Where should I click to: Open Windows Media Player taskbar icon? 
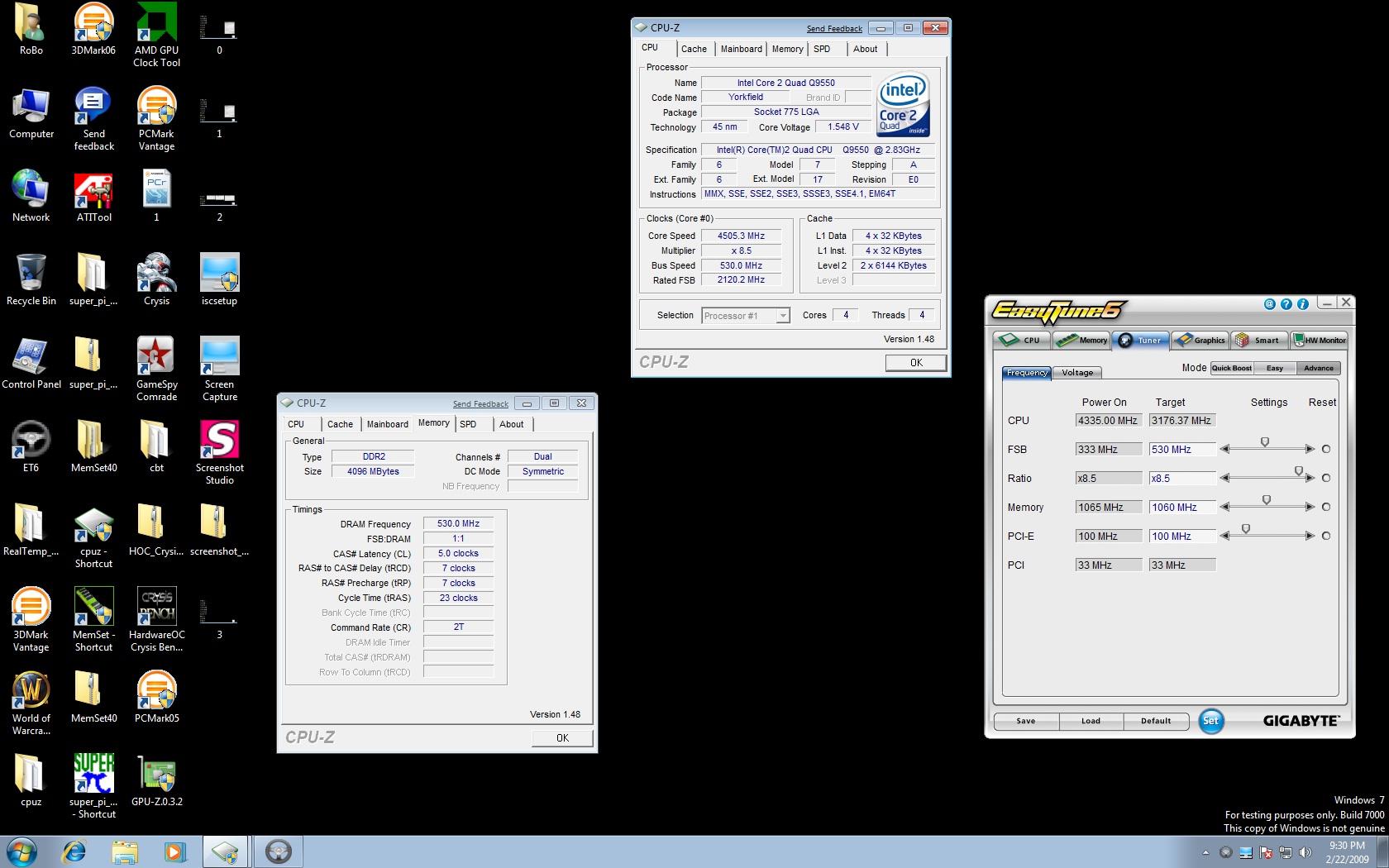tap(174, 851)
